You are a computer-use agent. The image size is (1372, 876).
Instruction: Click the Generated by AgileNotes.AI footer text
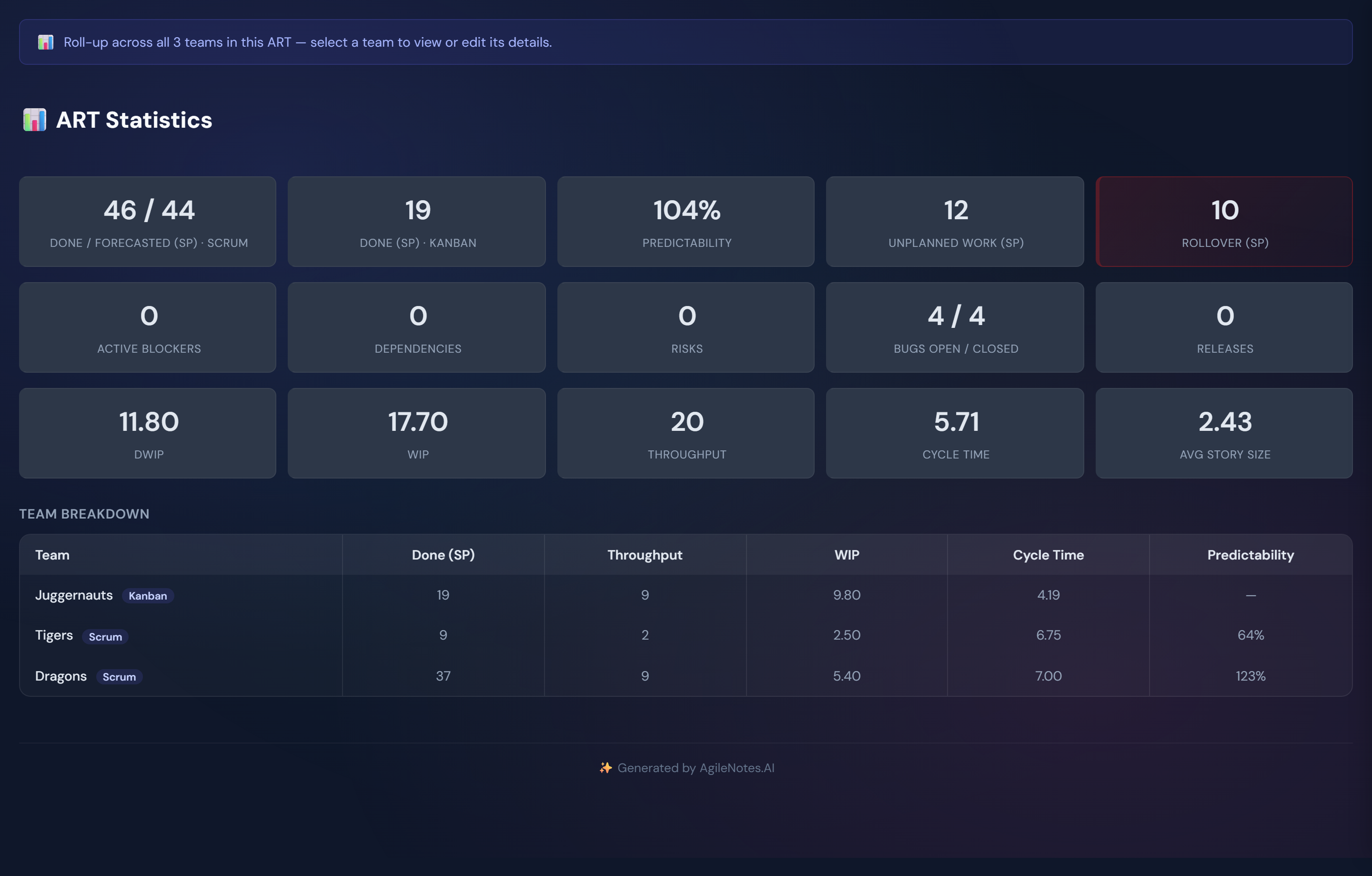point(696,768)
